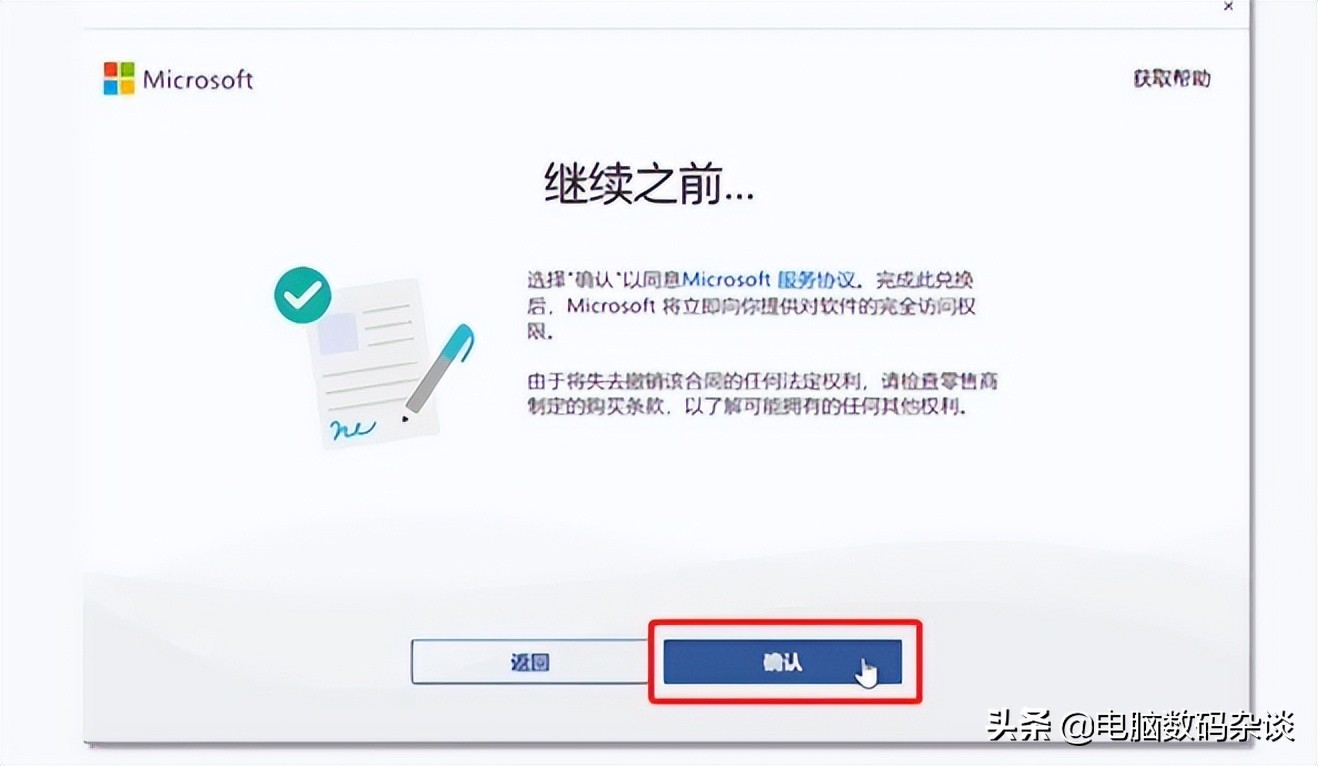Click the Microsoft four-color logo
Screen dimensions: 1318x766
(x=118, y=79)
